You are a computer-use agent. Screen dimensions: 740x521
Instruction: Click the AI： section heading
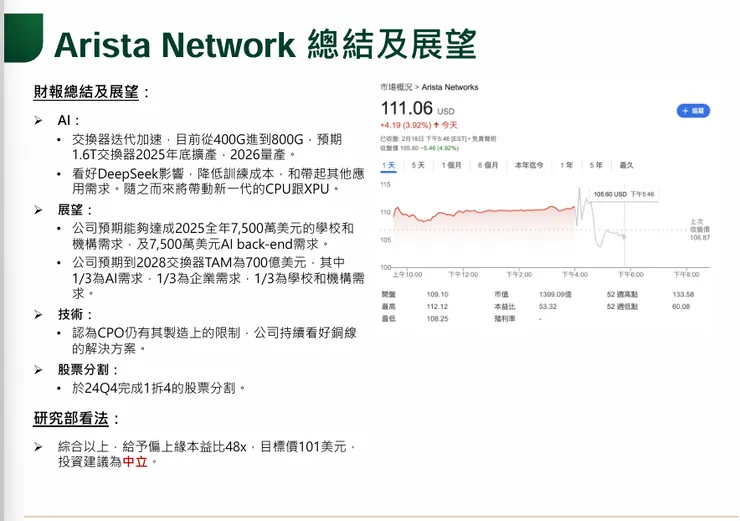point(69,120)
